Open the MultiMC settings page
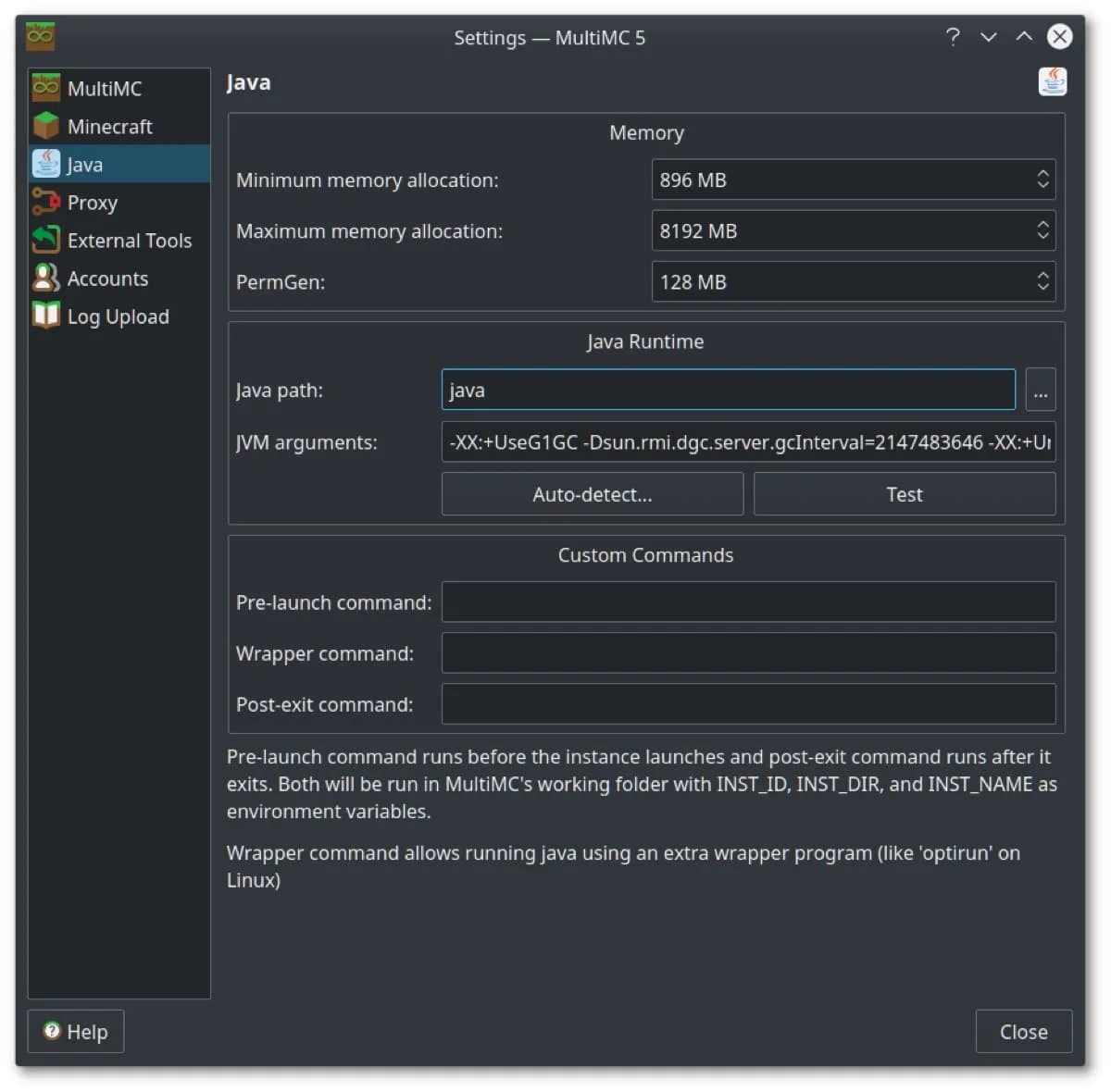Screen dimensions: 1111x1092 (x=119, y=88)
